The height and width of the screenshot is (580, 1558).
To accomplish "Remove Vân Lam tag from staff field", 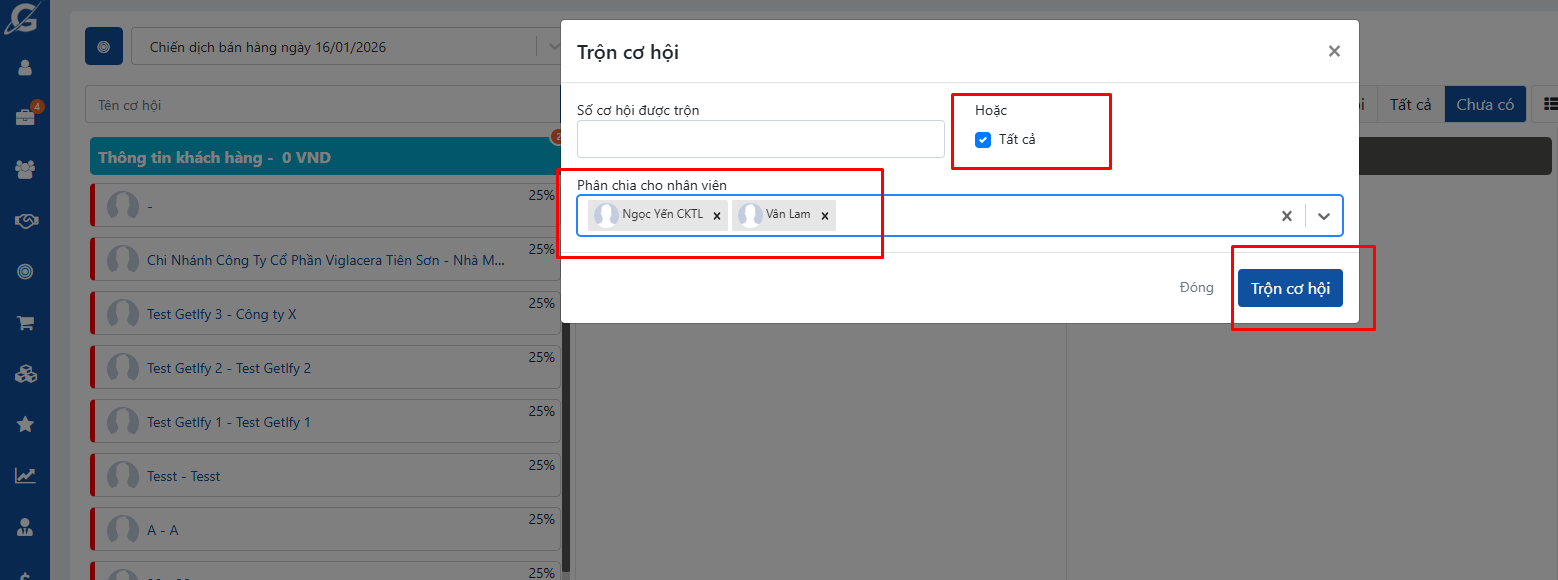I will 825,216.
